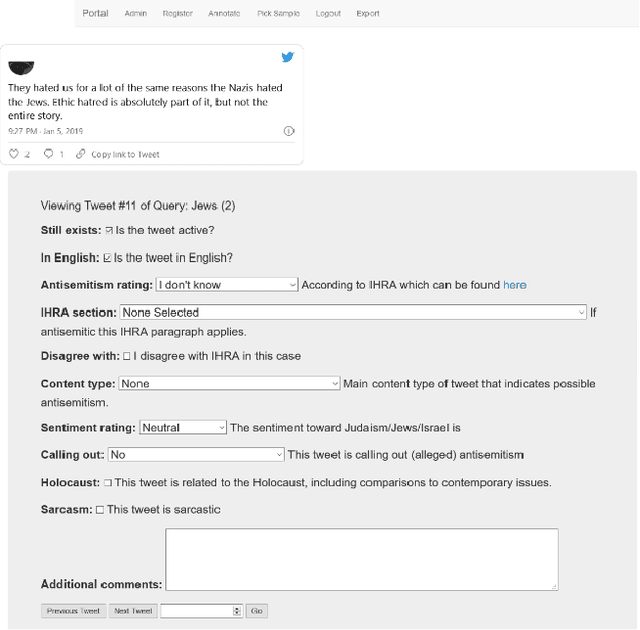Click the tweet info icon
This screenshot has height=630, width=640.
(289, 131)
